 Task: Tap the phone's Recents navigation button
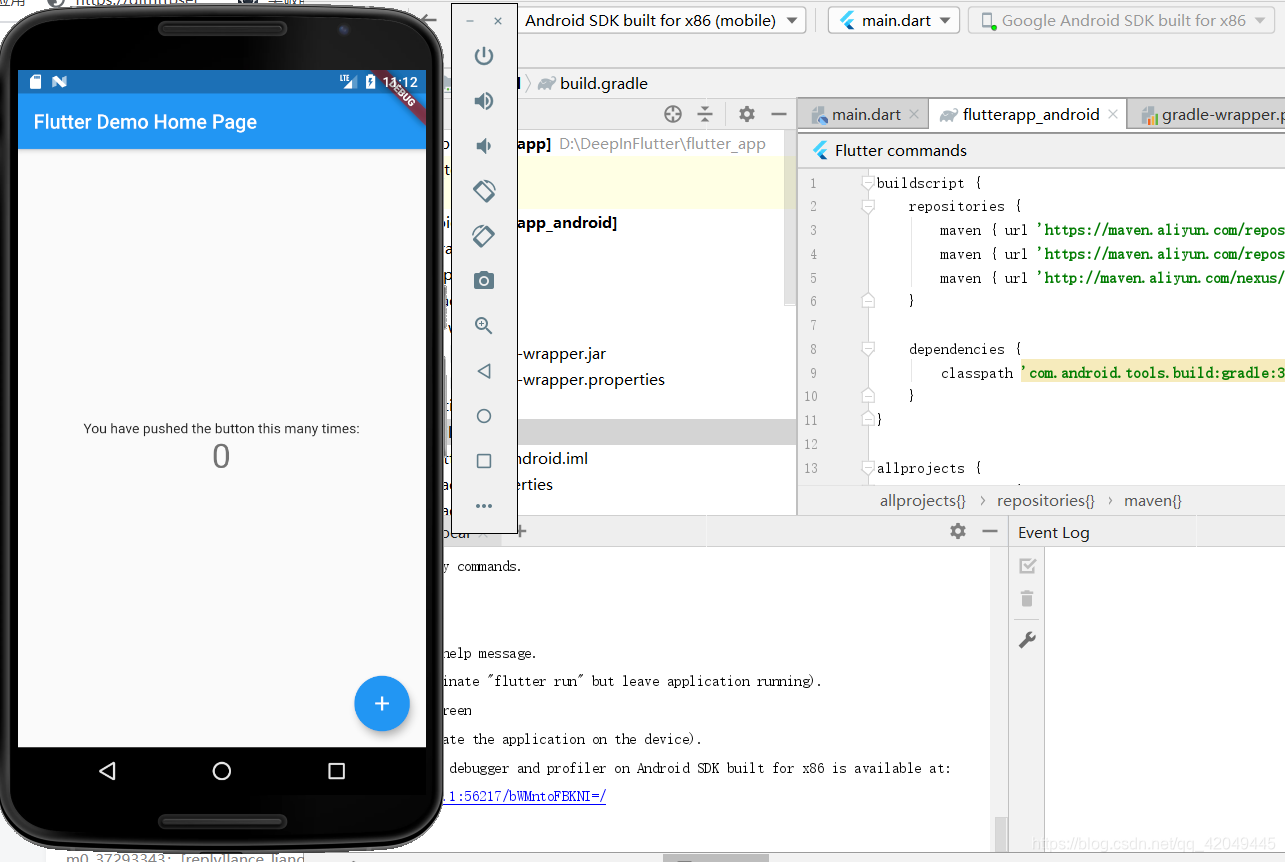coord(336,771)
